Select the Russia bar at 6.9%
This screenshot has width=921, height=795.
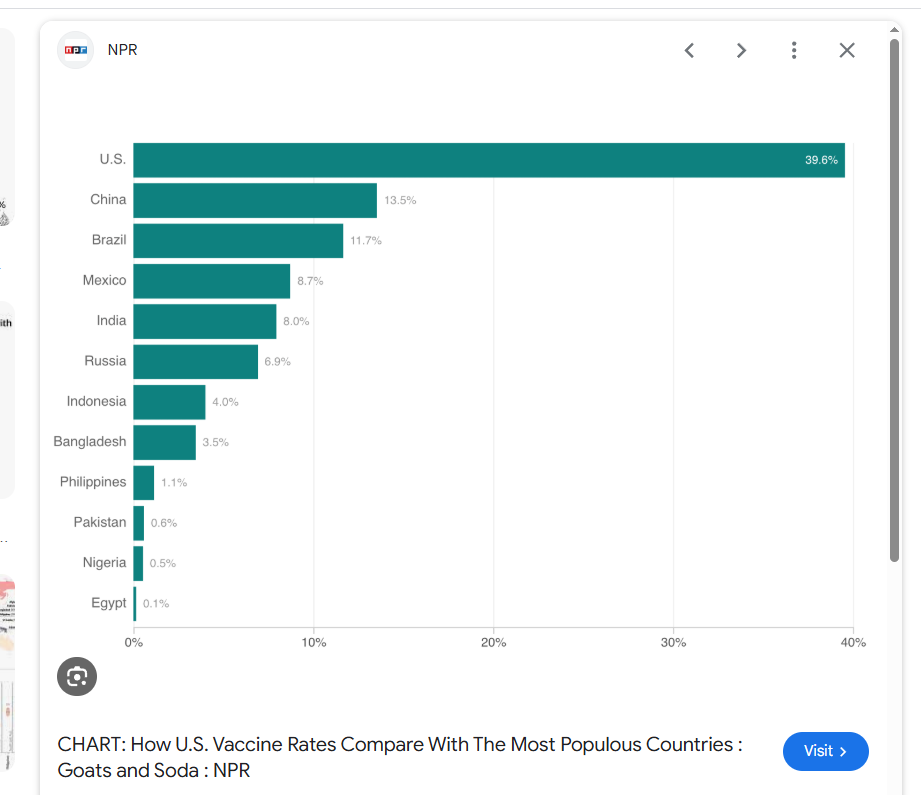click(x=195, y=361)
